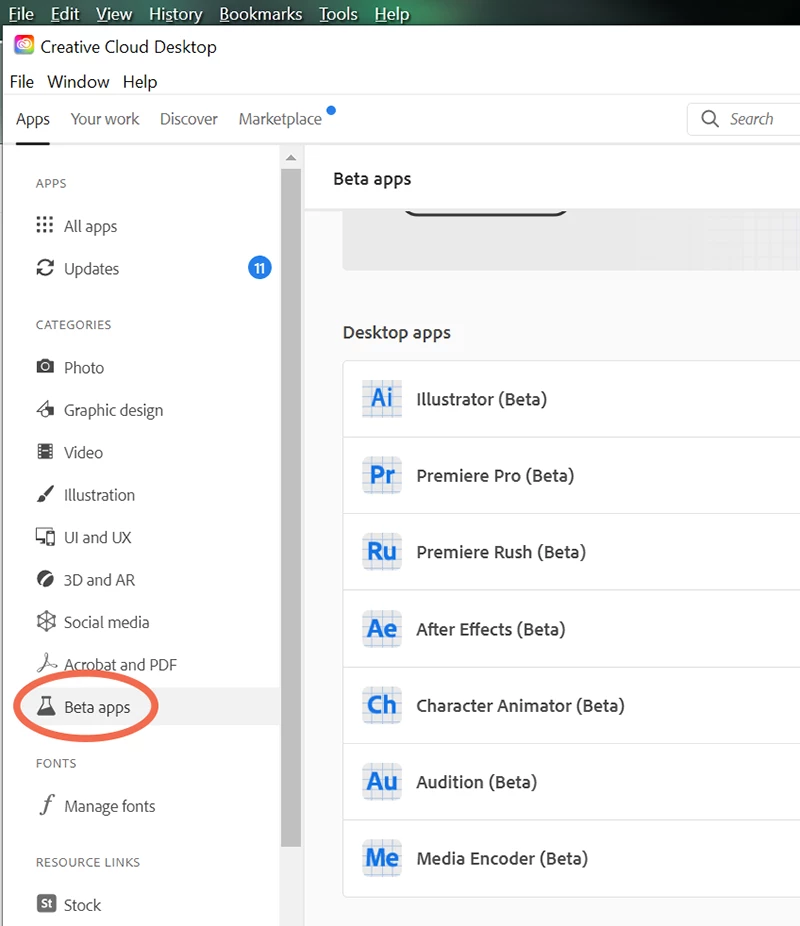
Task: Click the Beta apps flask icon
Action: 46,706
